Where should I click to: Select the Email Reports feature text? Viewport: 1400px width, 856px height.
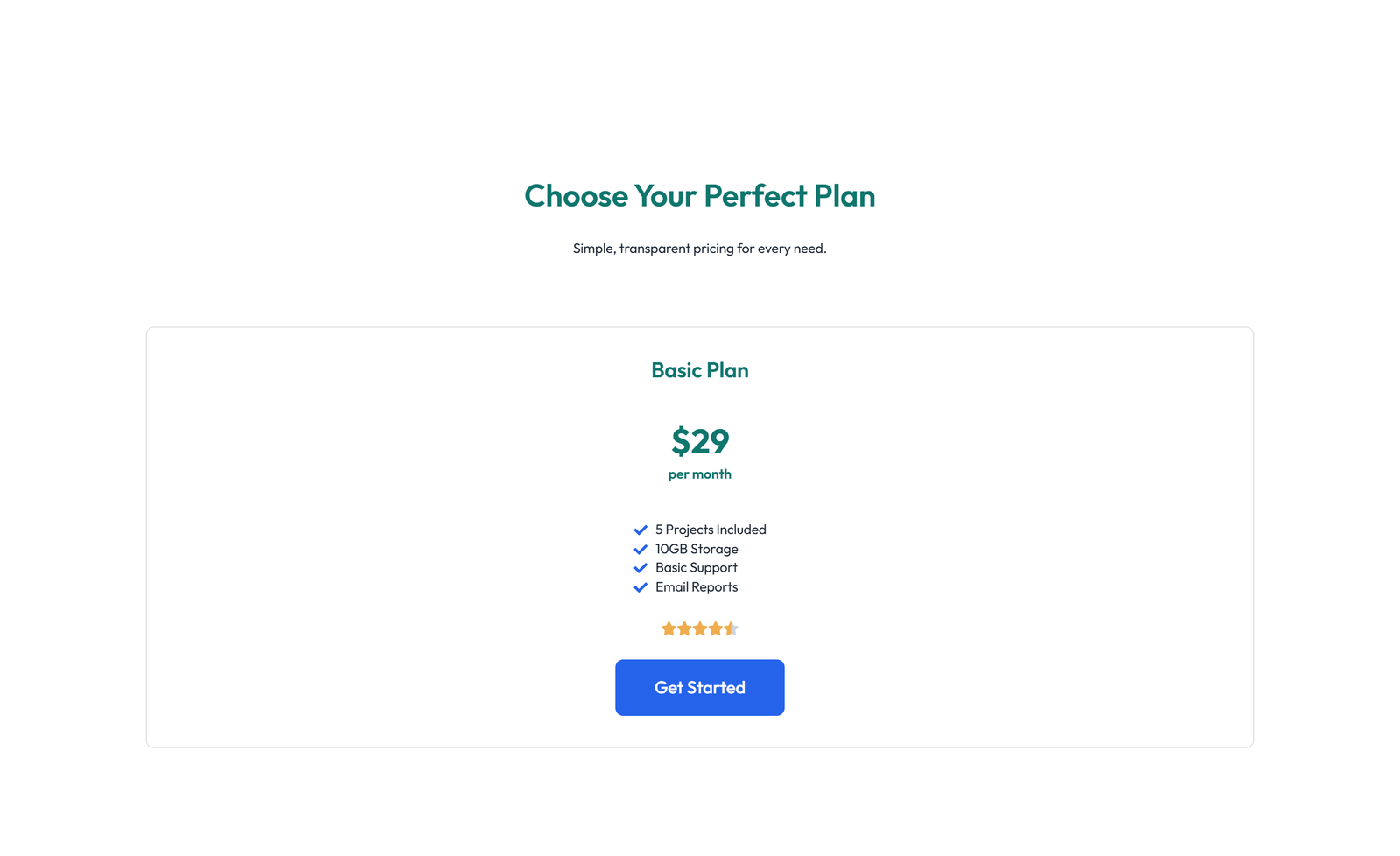pos(696,587)
